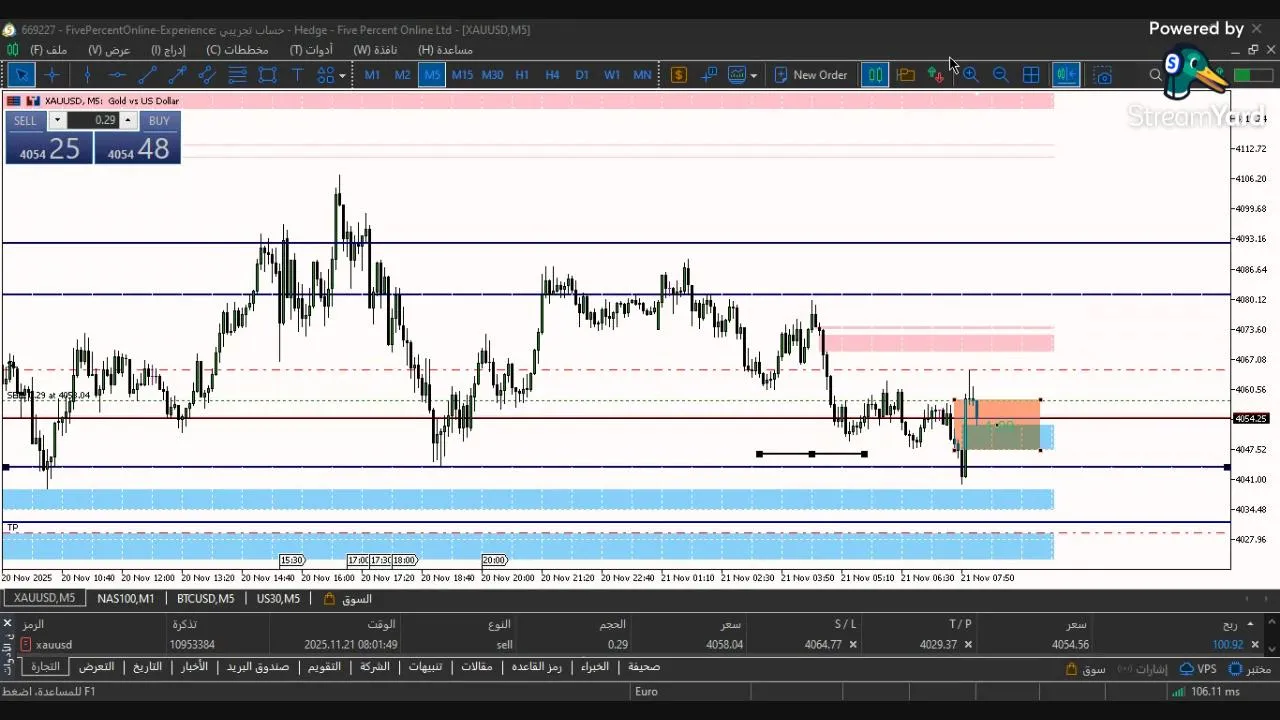Image resolution: width=1280 pixels, height=720 pixels.
Task: Select the Fibonacci retracement tool
Action: [237, 75]
